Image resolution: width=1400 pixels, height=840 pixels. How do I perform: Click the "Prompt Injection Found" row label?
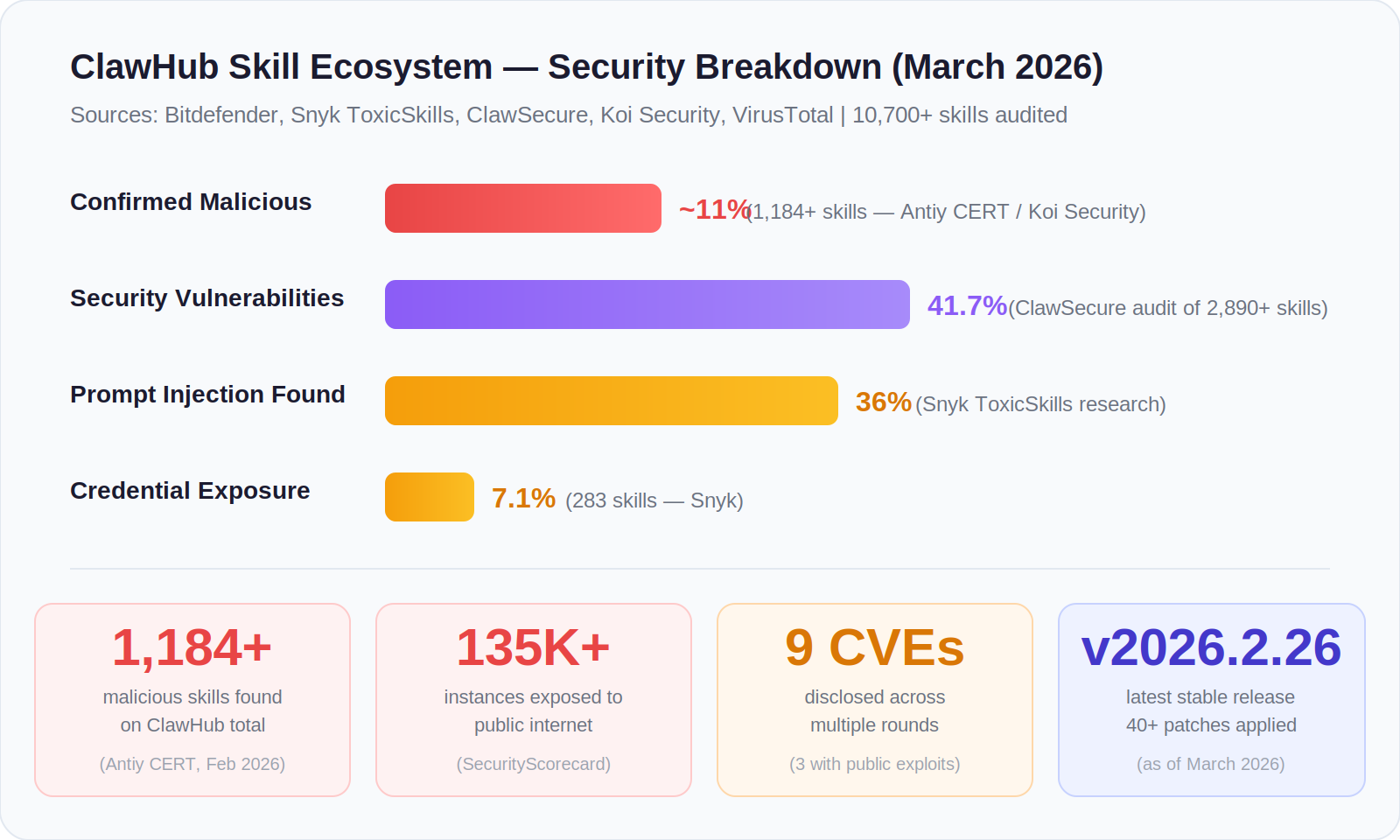207,395
